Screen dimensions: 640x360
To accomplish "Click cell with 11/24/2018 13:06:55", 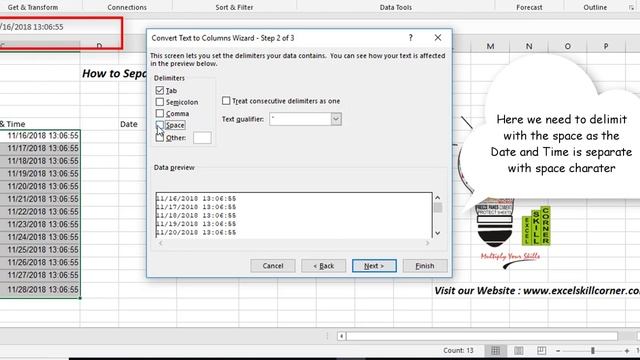I will click(40, 237).
